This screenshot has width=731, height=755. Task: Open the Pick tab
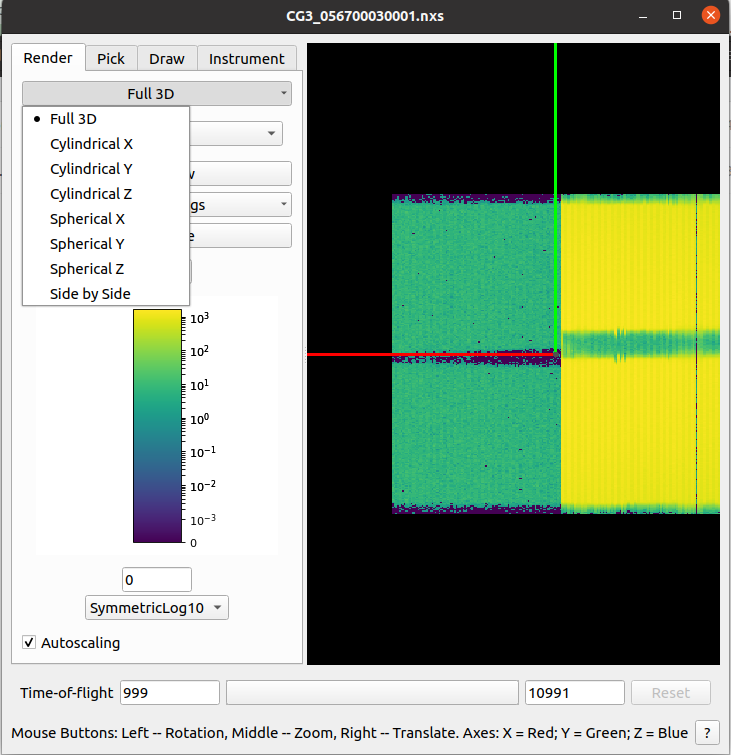click(x=111, y=59)
